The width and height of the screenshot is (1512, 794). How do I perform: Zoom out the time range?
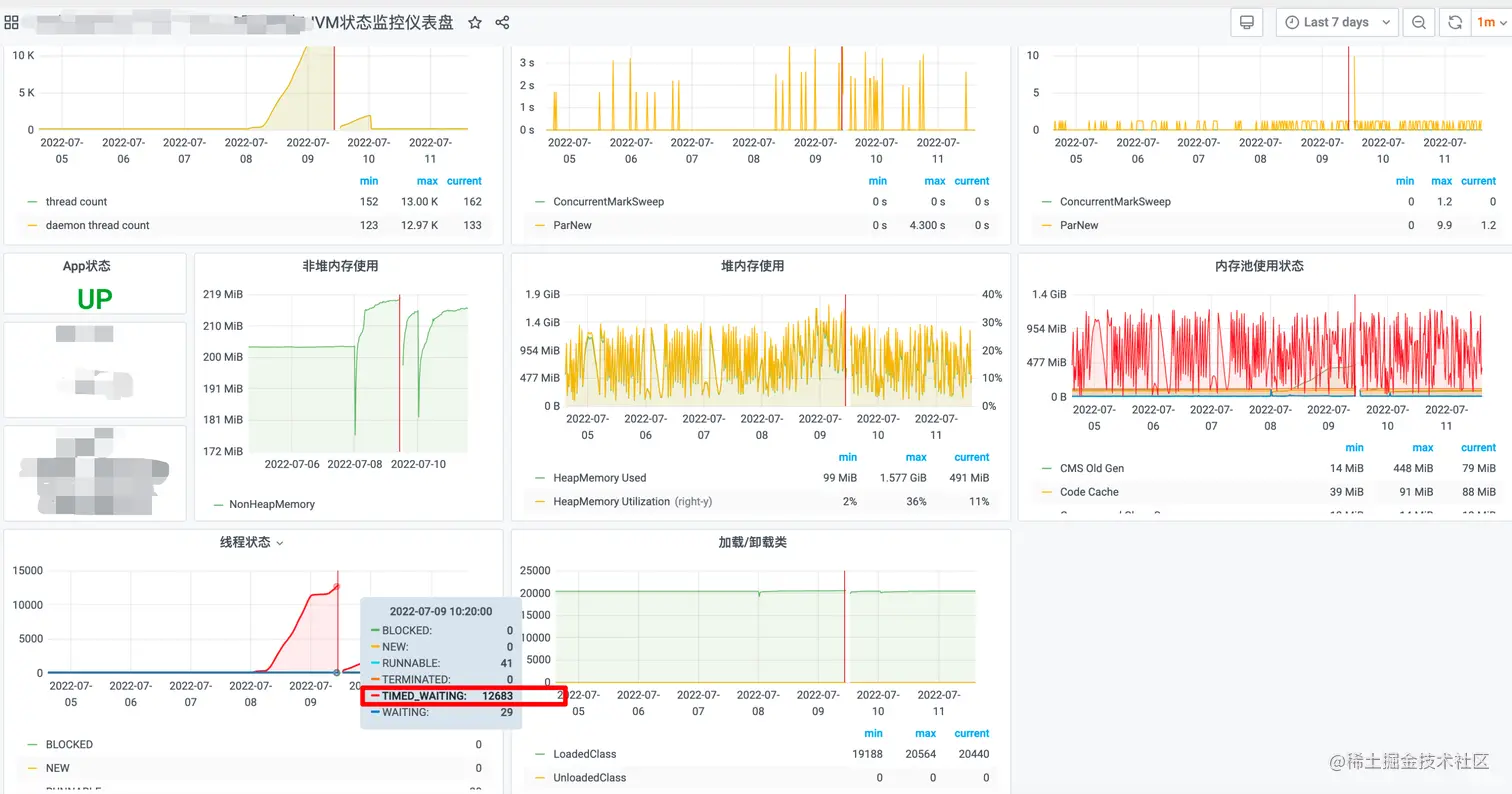[x=1418, y=22]
